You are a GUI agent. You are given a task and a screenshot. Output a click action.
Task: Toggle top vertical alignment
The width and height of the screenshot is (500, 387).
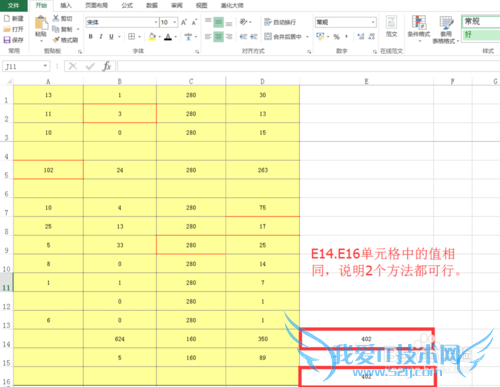click(x=208, y=22)
